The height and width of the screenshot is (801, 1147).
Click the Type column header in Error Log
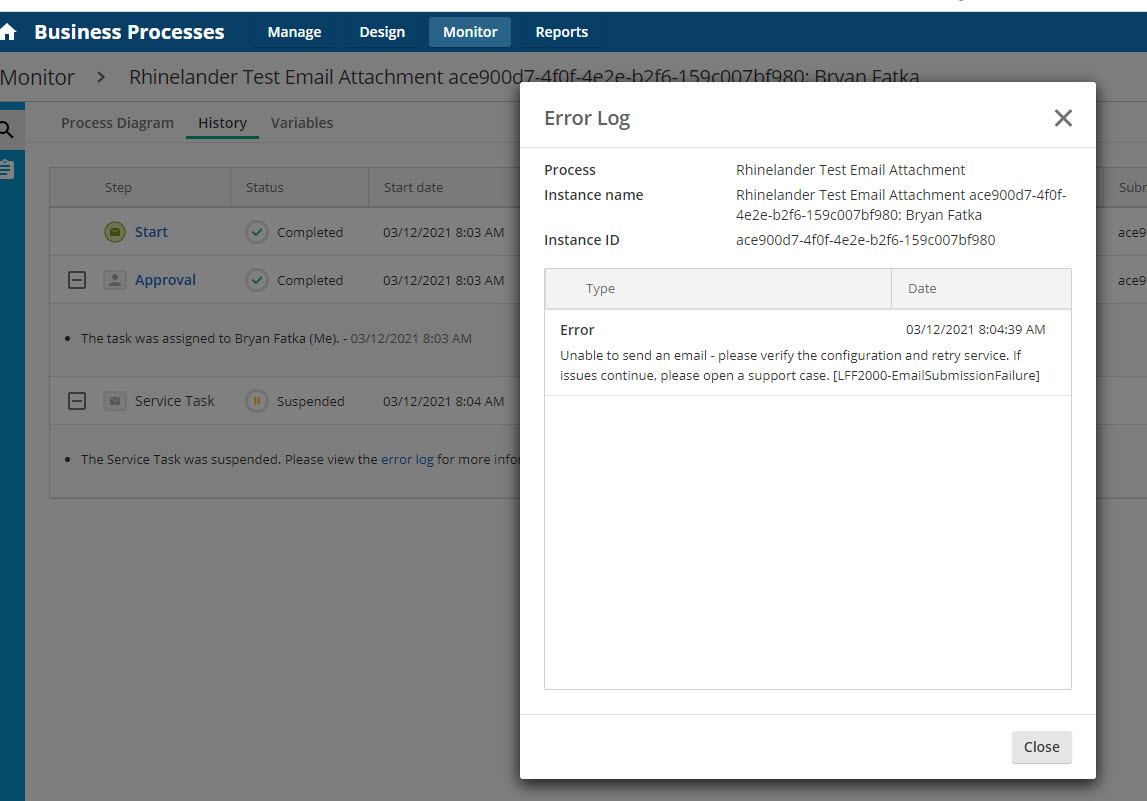click(x=600, y=288)
